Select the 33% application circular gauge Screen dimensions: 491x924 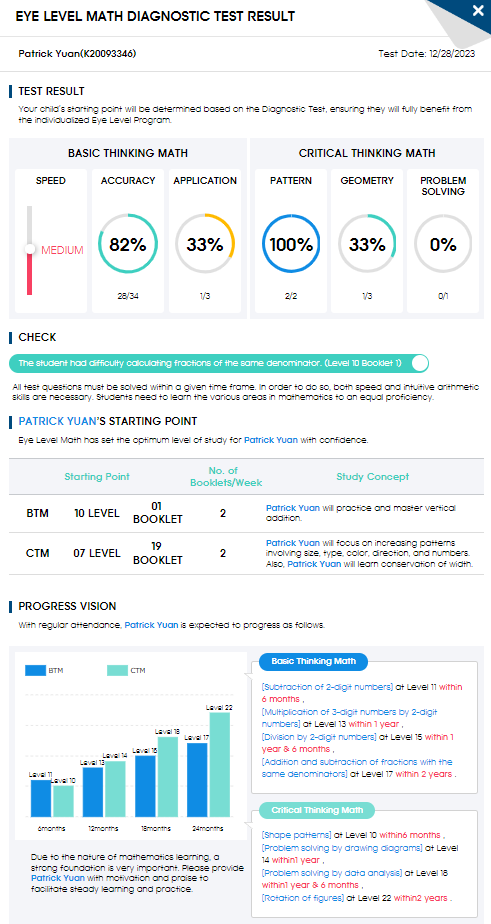point(205,245)
